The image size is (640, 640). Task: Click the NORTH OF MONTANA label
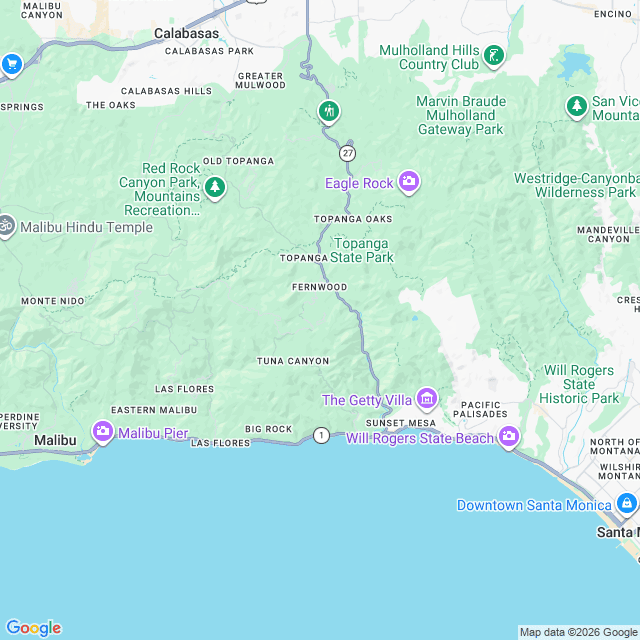coord(615,447)
